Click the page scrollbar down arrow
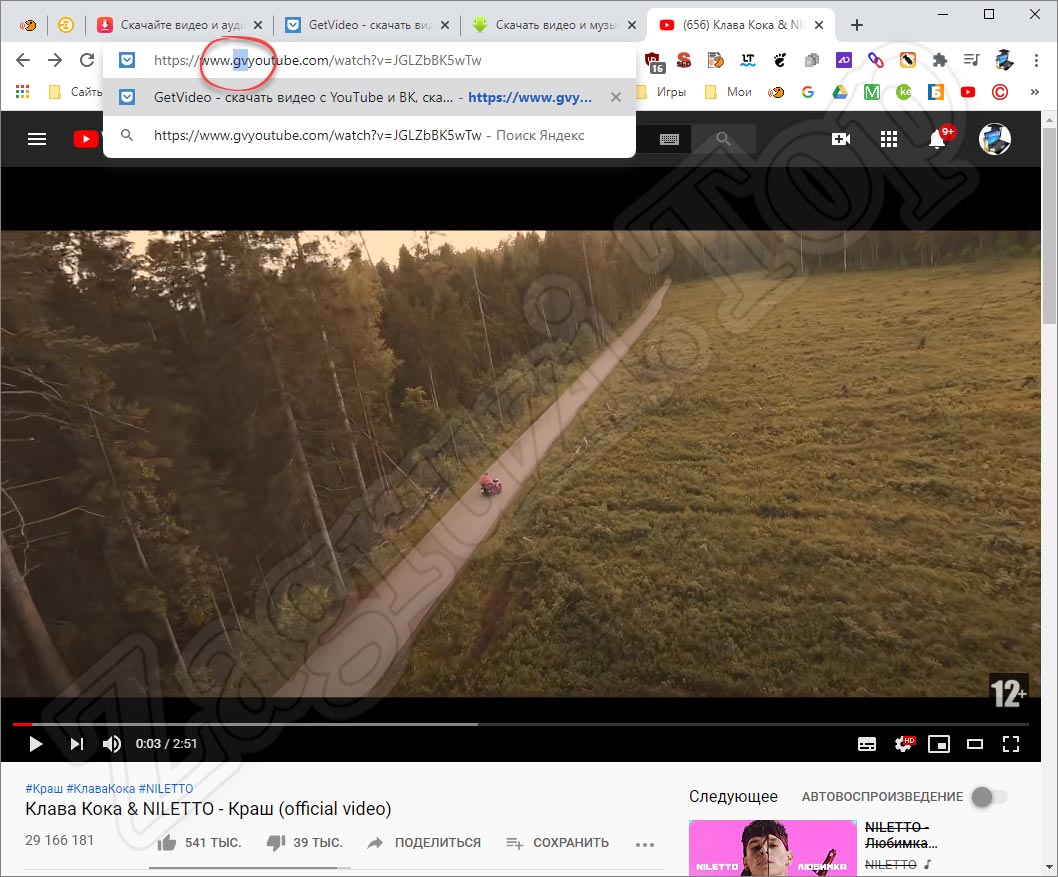The image size is (1058, 877). click(x=1049, y=868)
